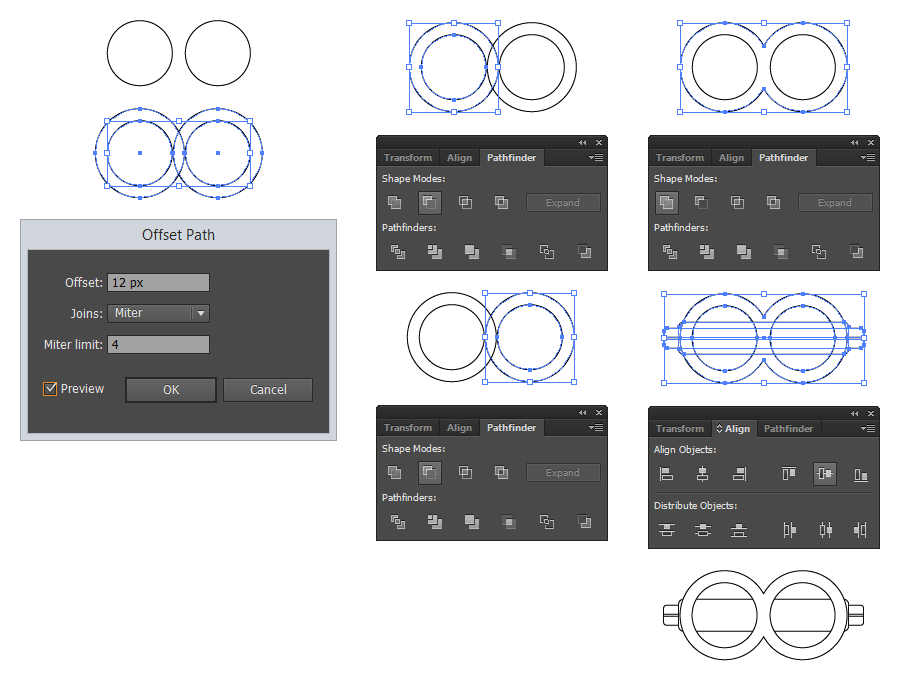The image size is (900, 681).
Task: Click Outline in the upper-middle Pathfinder panel
Action: [x=547, y=251]
